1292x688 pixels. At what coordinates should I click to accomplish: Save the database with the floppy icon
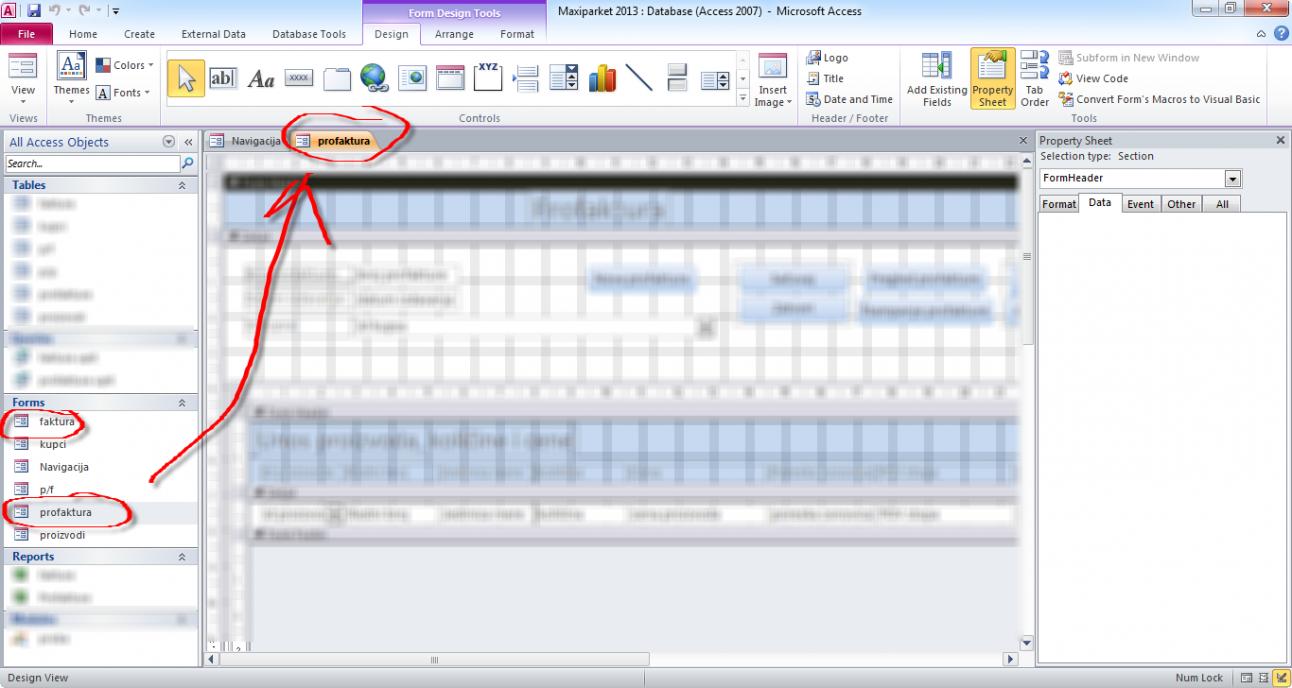coord(36,11)
